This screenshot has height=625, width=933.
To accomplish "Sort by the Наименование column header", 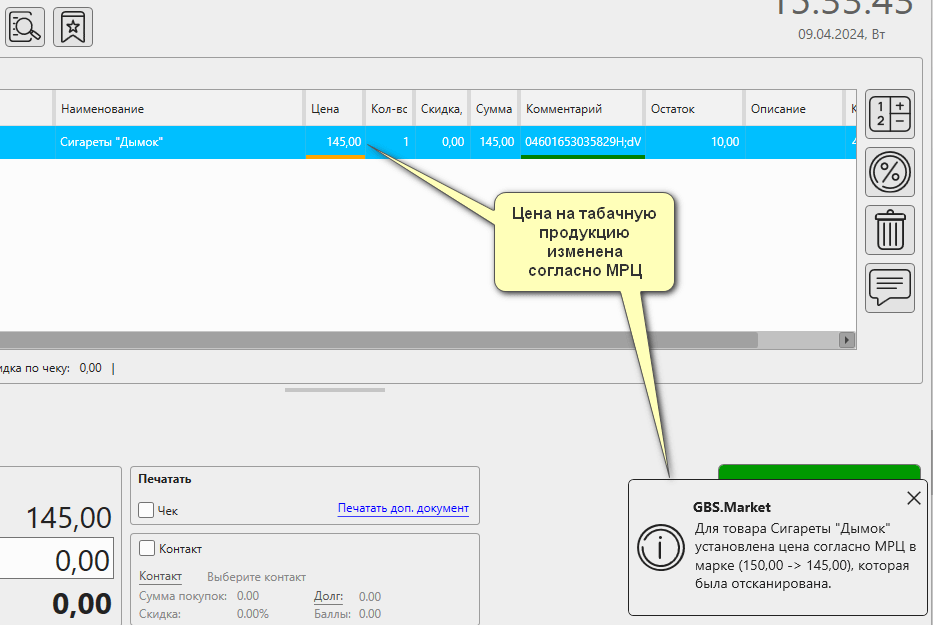I will [x=102, y=109].
